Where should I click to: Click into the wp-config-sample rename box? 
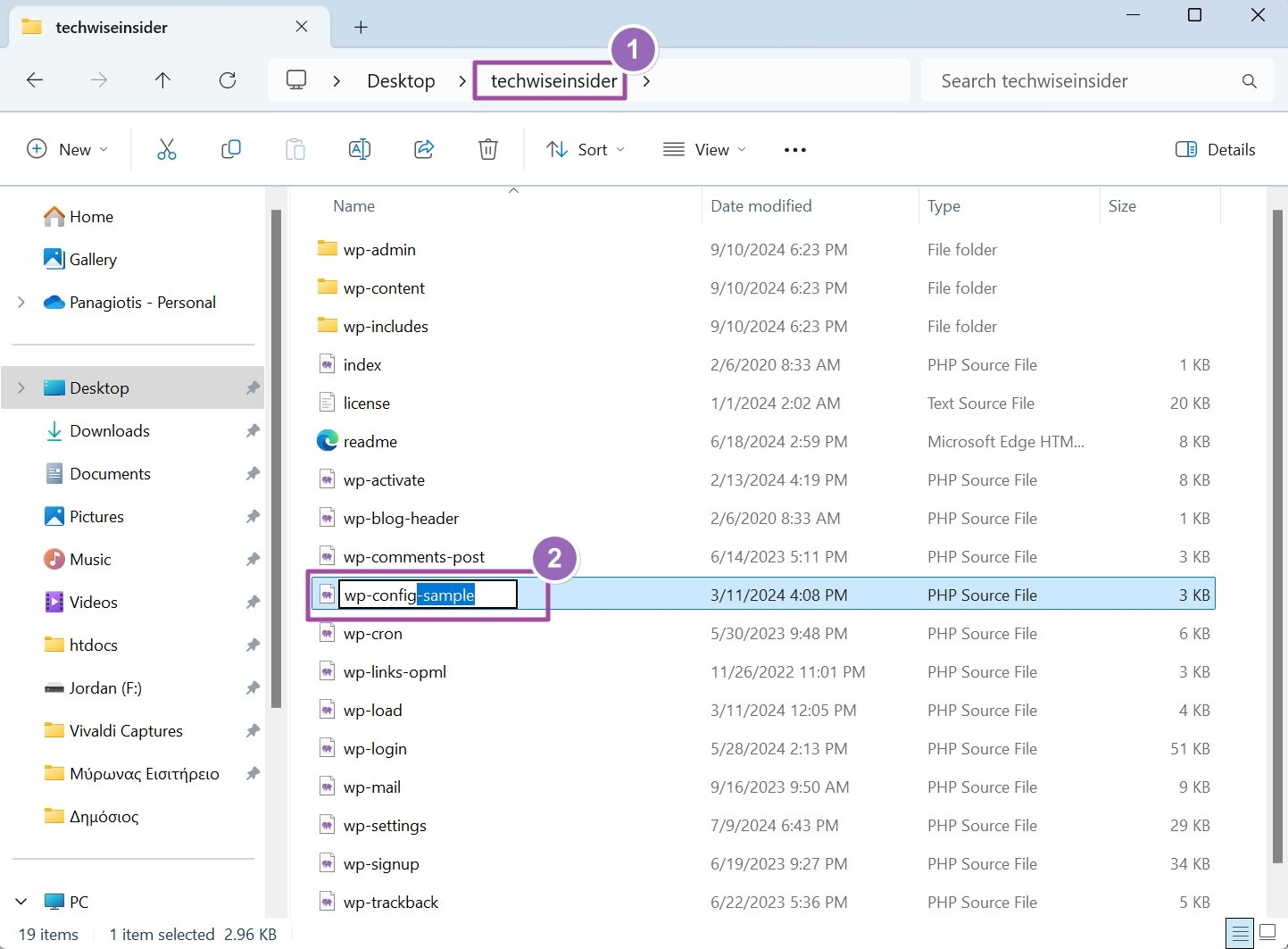[428, 595]
